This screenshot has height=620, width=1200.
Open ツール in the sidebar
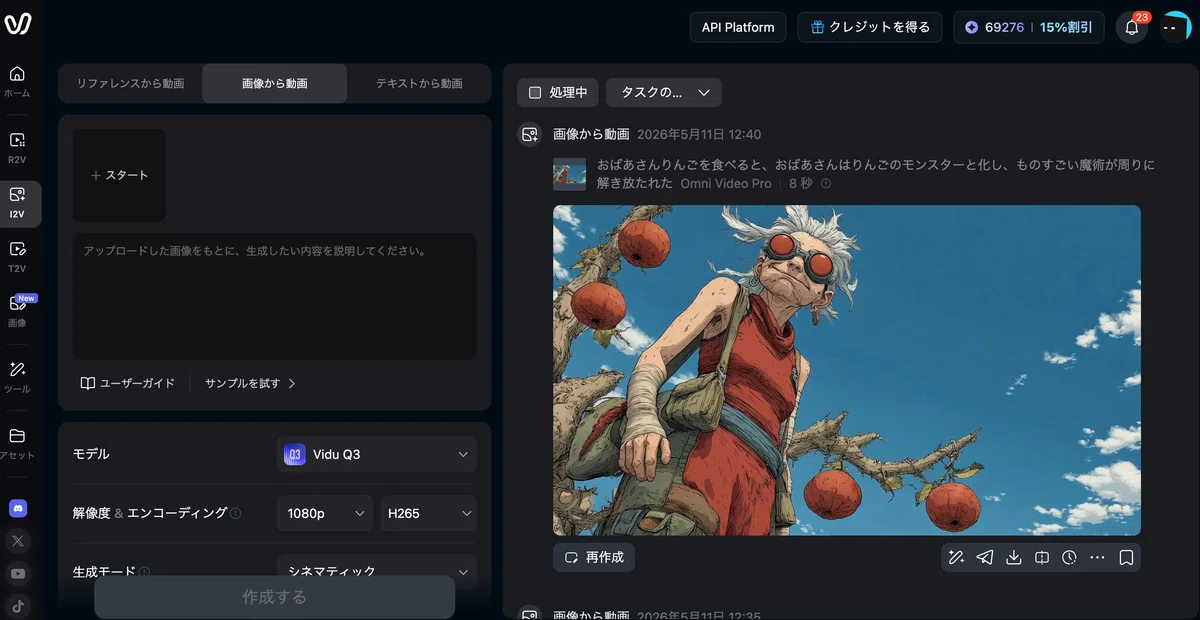tap(17, 376)
